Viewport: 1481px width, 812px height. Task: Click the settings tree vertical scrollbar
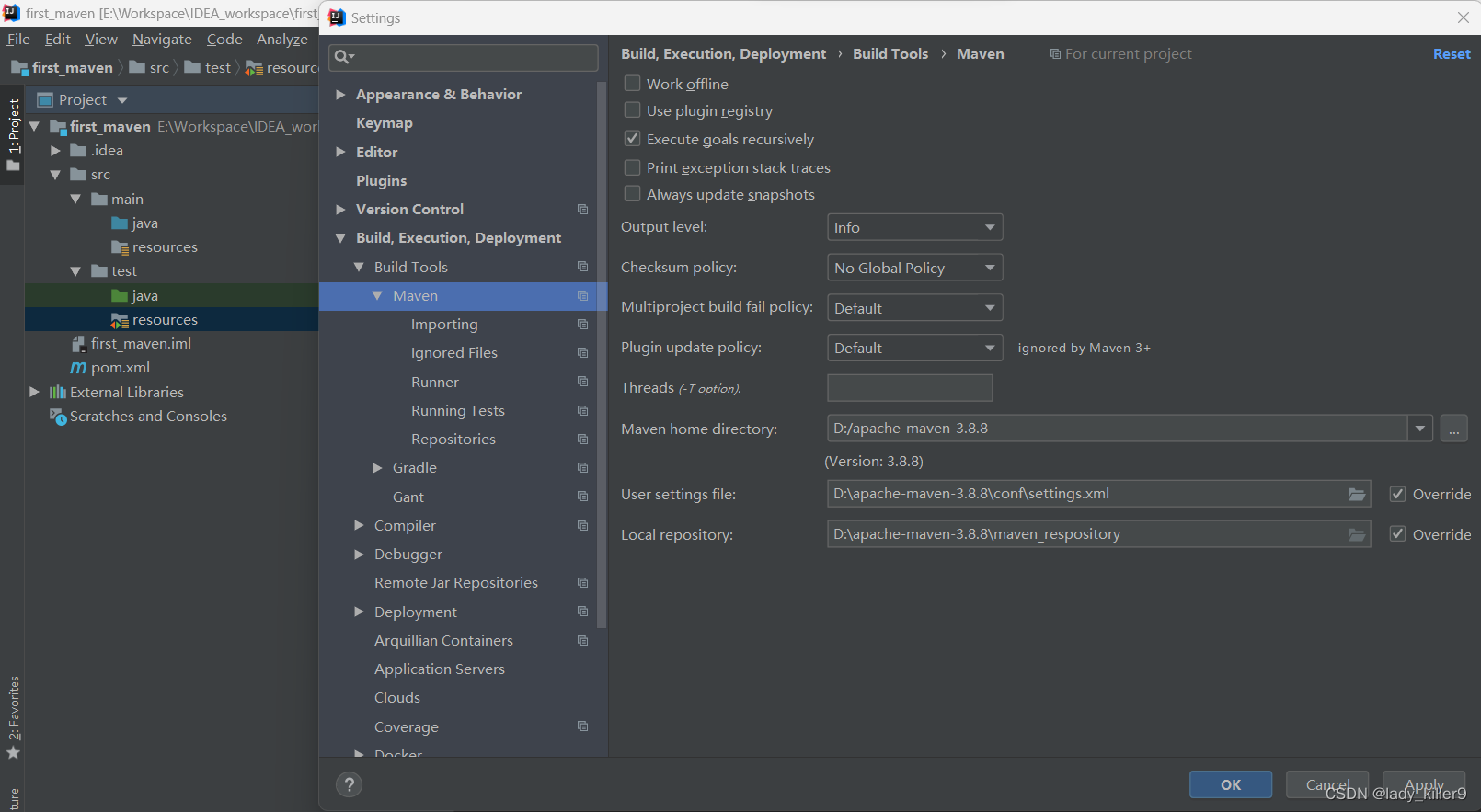click(x=603, y=354)
